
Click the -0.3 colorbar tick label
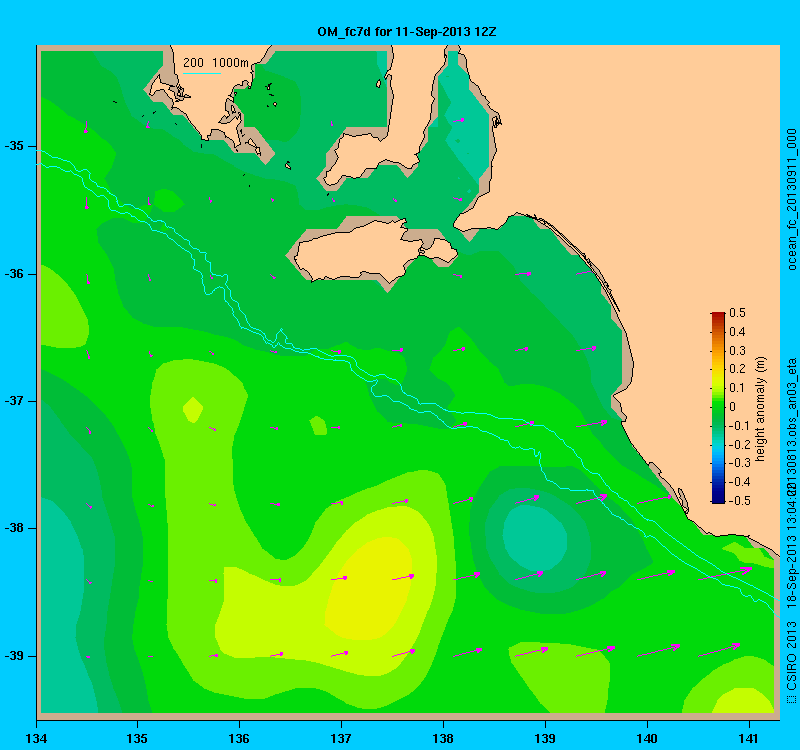tap(739, 463)
